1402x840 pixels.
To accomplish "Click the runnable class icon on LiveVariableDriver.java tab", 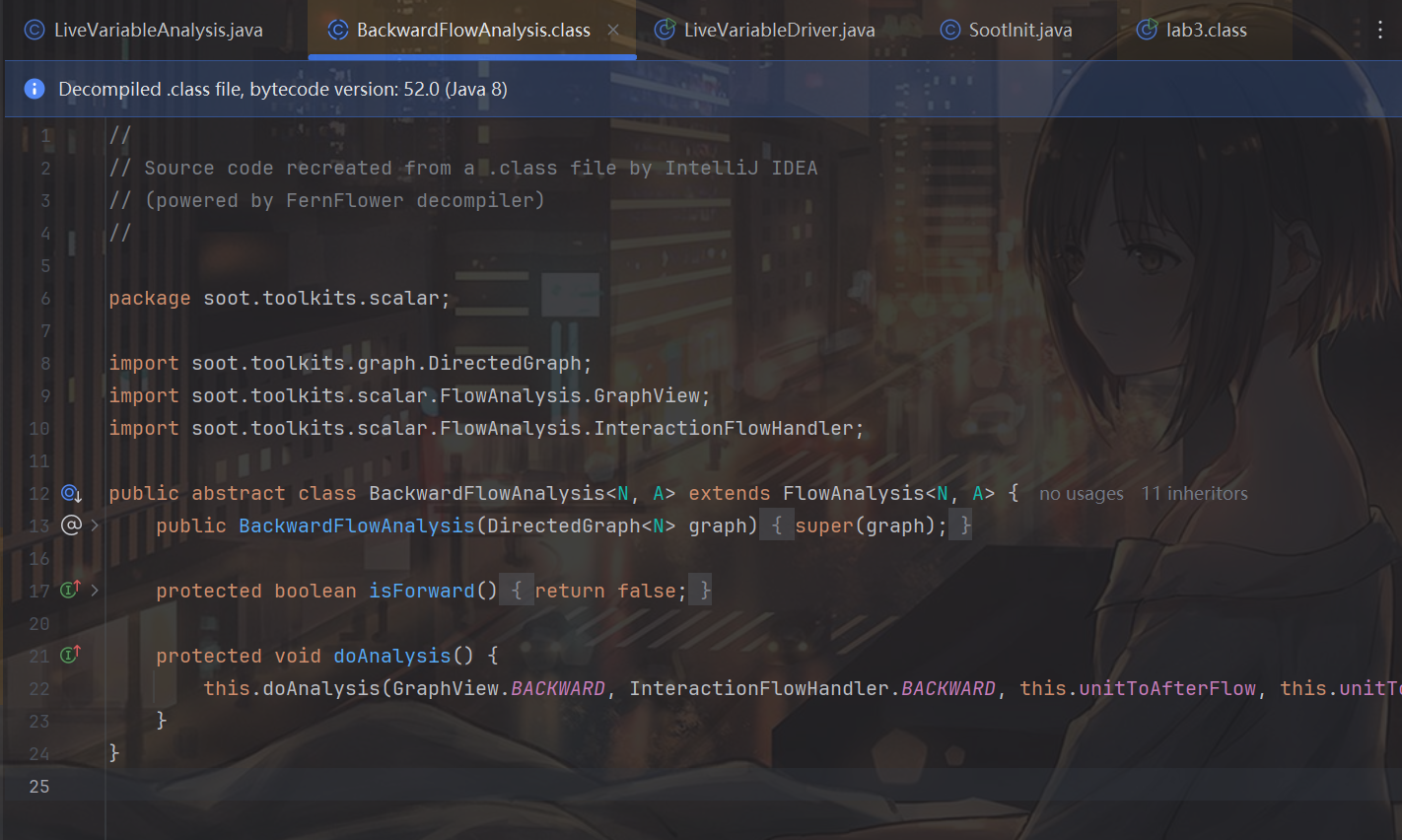I will coord(666,30).
